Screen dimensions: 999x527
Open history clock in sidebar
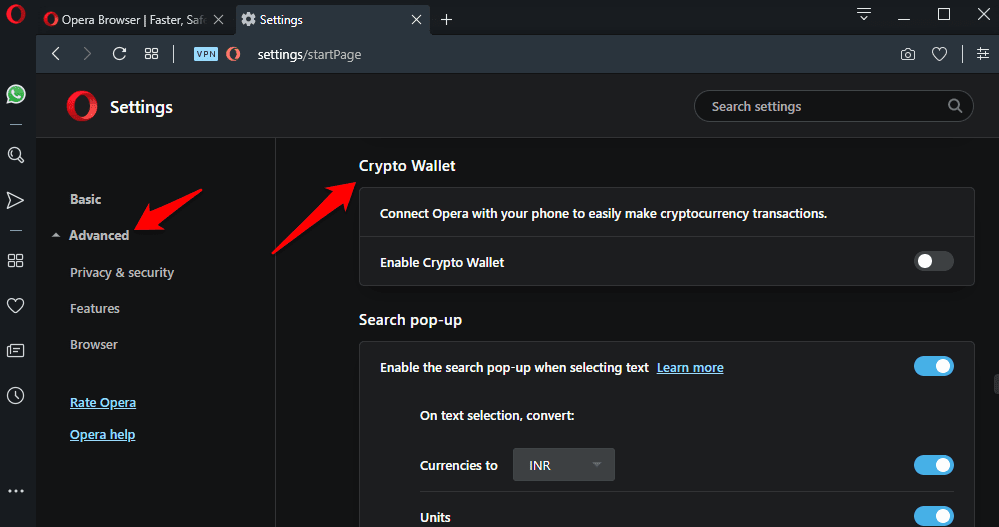tap(15, 396)
